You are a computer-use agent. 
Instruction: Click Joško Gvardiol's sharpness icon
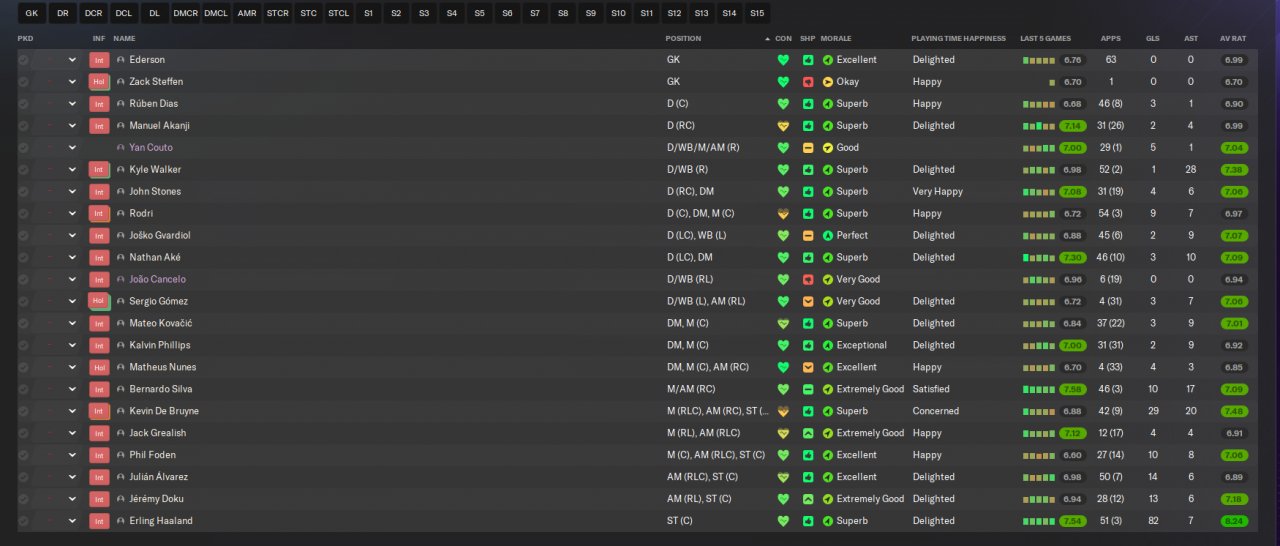pos(807,236)
